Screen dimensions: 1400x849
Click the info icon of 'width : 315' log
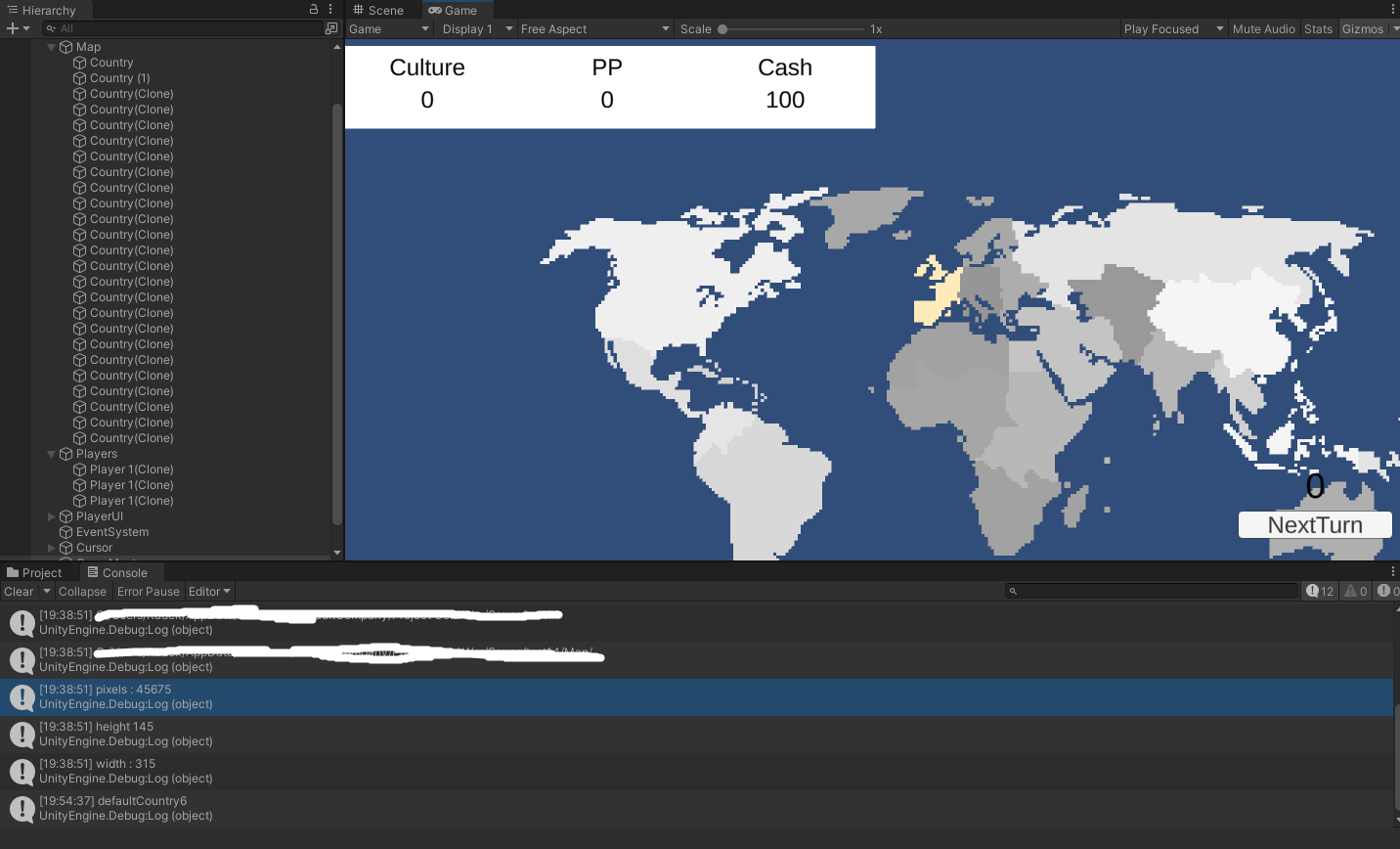point(22,772)
